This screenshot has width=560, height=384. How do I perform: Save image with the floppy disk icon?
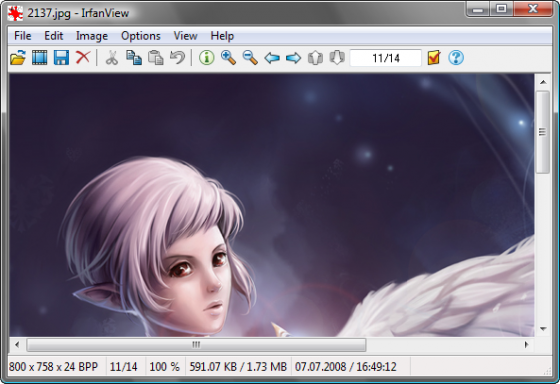click(61, 58)
